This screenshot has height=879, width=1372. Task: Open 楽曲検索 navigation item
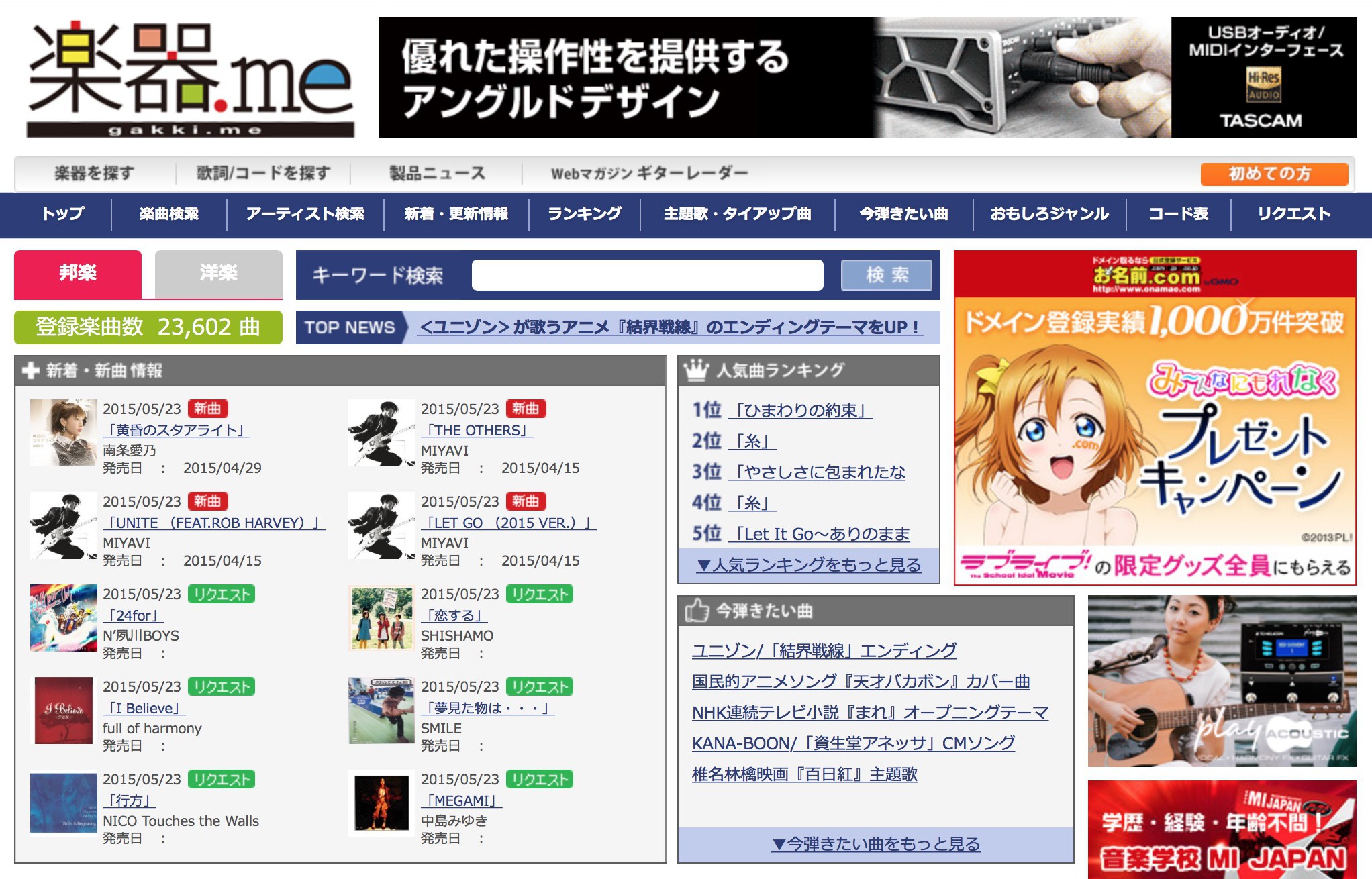click(x=169, y=214)
